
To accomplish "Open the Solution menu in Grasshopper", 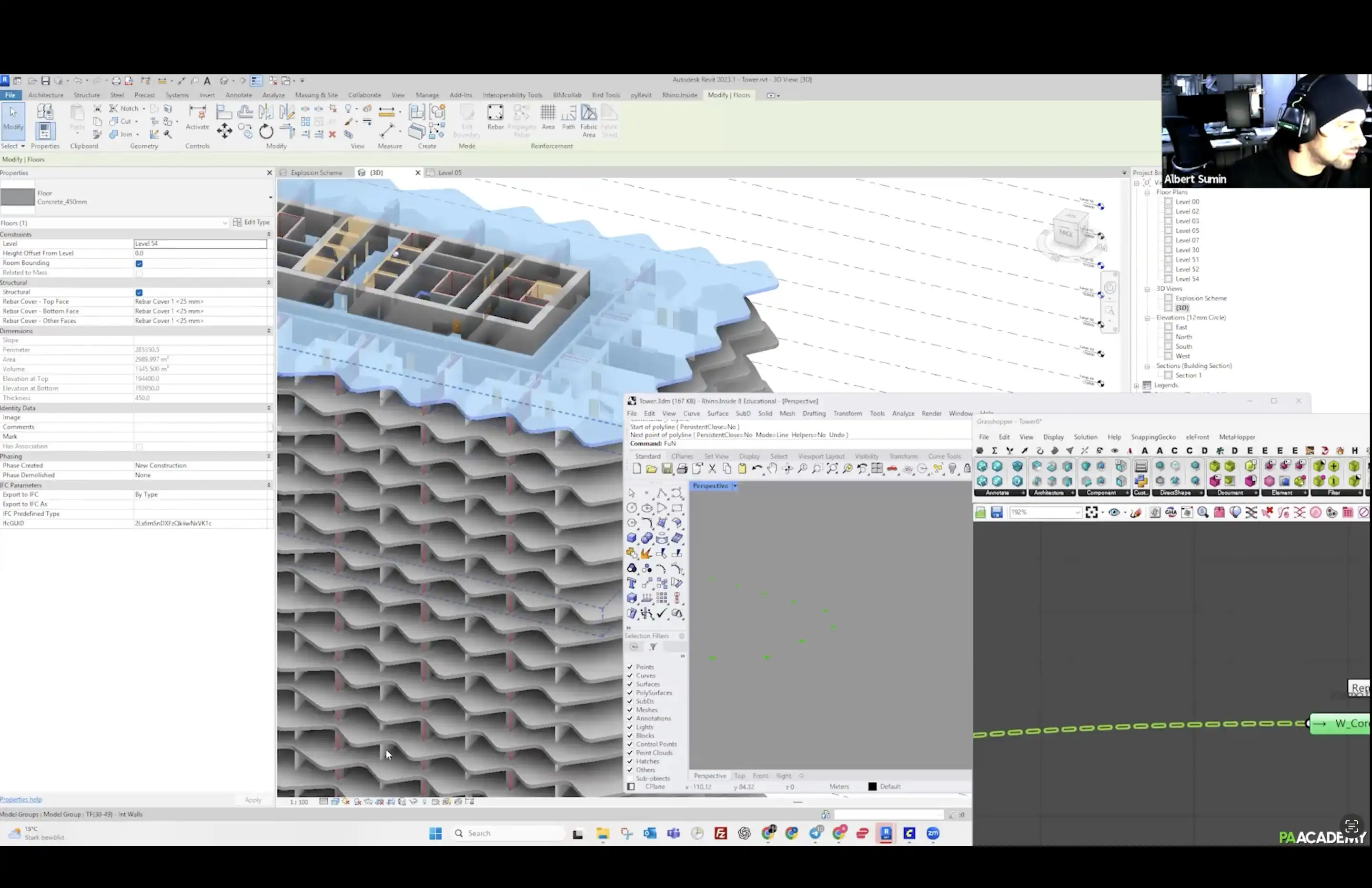I will coord(1085,438).
